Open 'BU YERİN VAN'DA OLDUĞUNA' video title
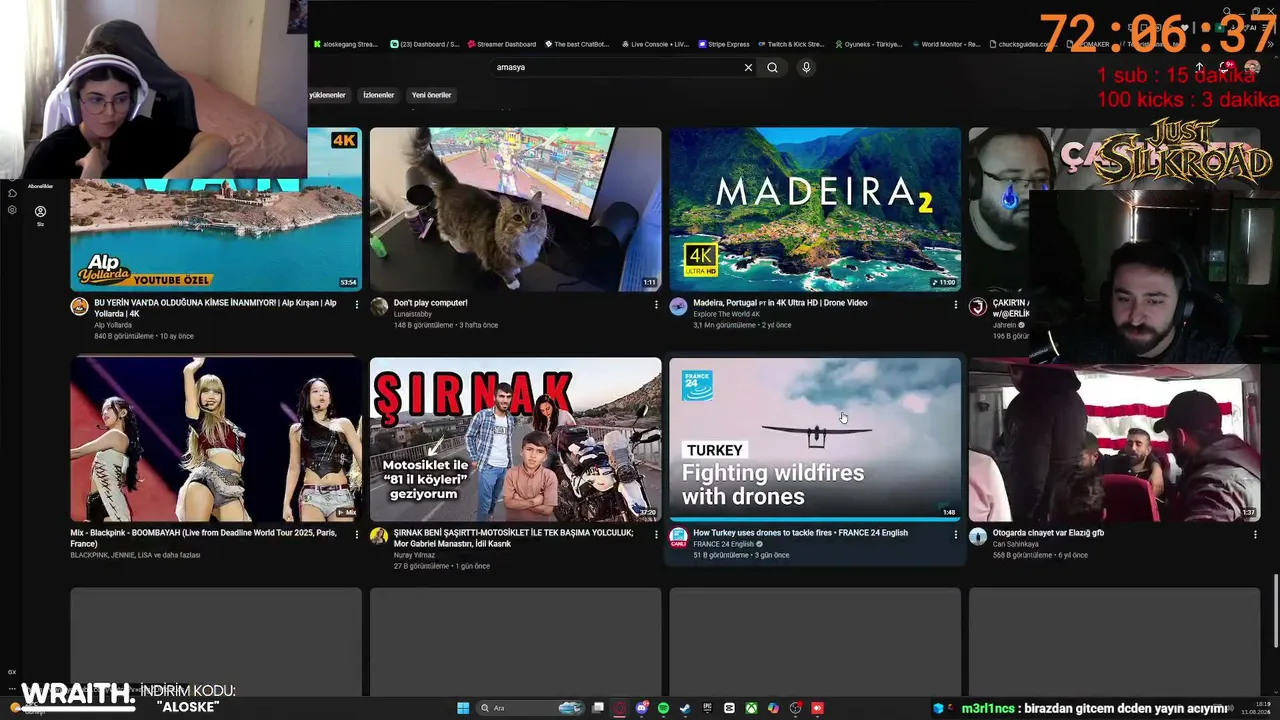 point(215,308)
